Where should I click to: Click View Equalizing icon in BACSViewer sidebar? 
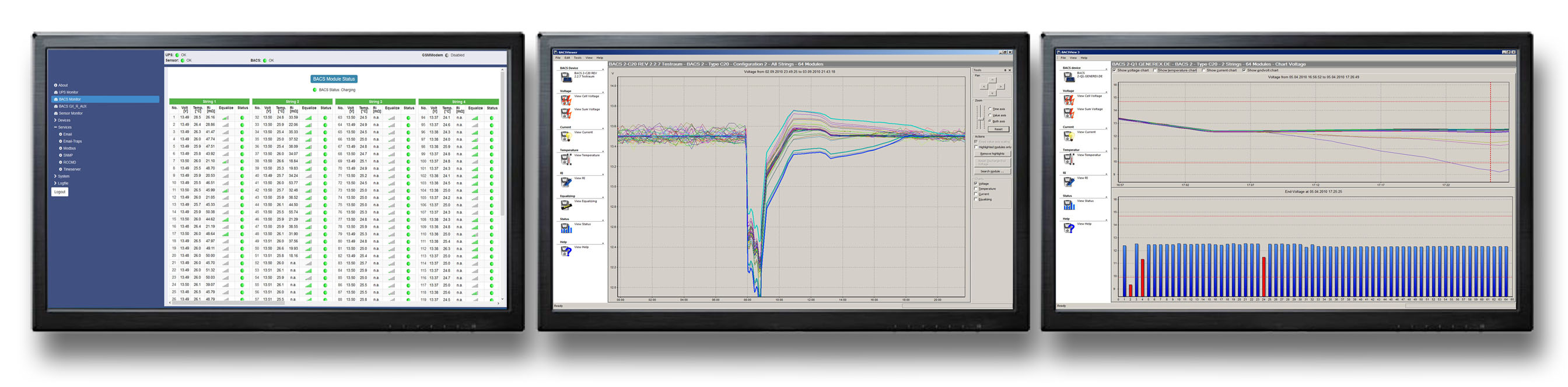coord(565,205)
